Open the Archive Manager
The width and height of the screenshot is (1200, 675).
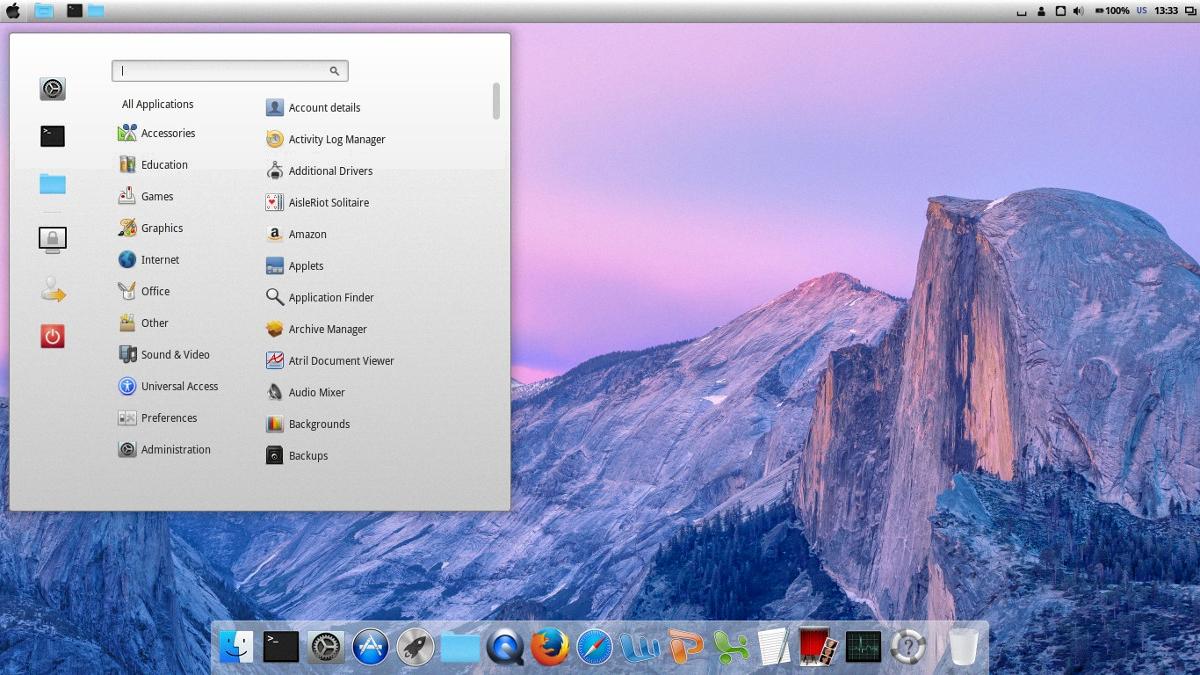click(325, 329)
